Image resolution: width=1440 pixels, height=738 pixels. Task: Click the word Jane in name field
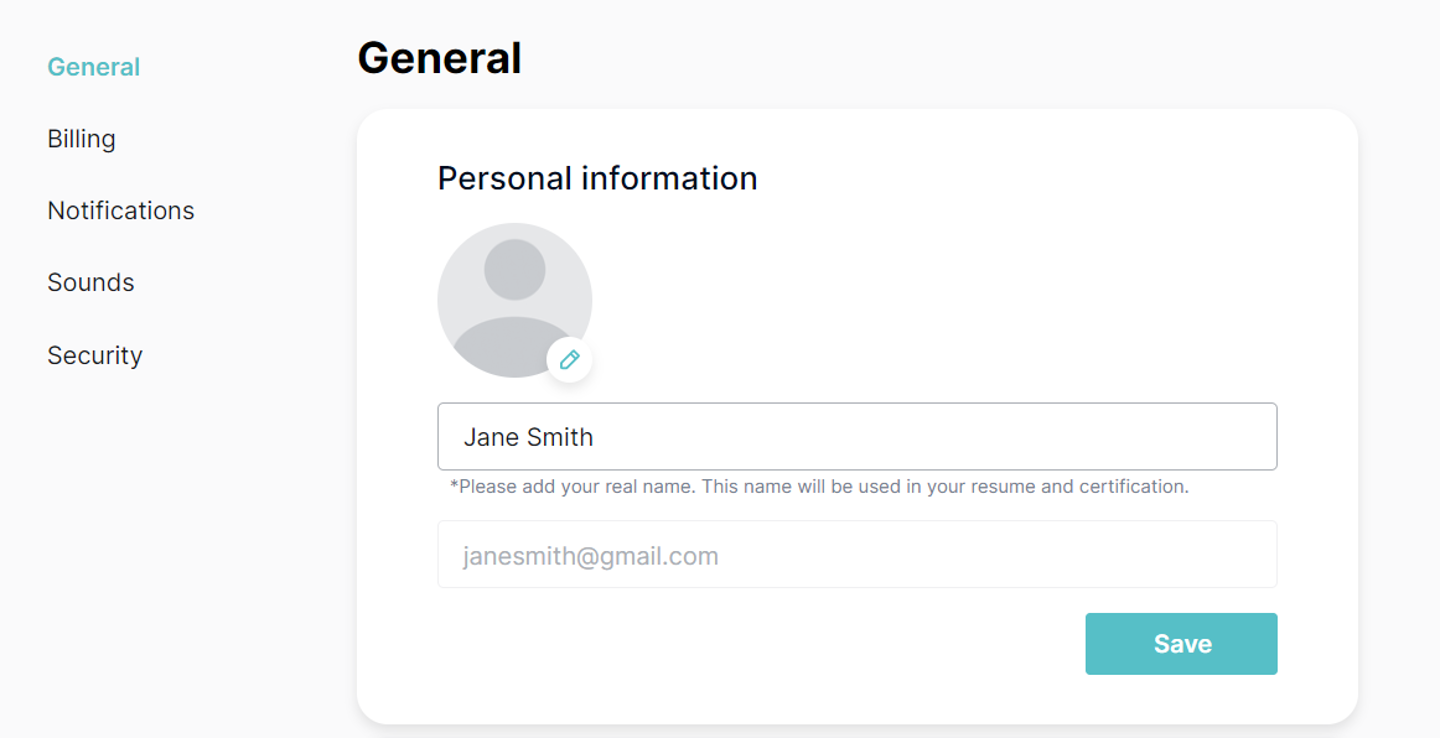click(491, 437)
